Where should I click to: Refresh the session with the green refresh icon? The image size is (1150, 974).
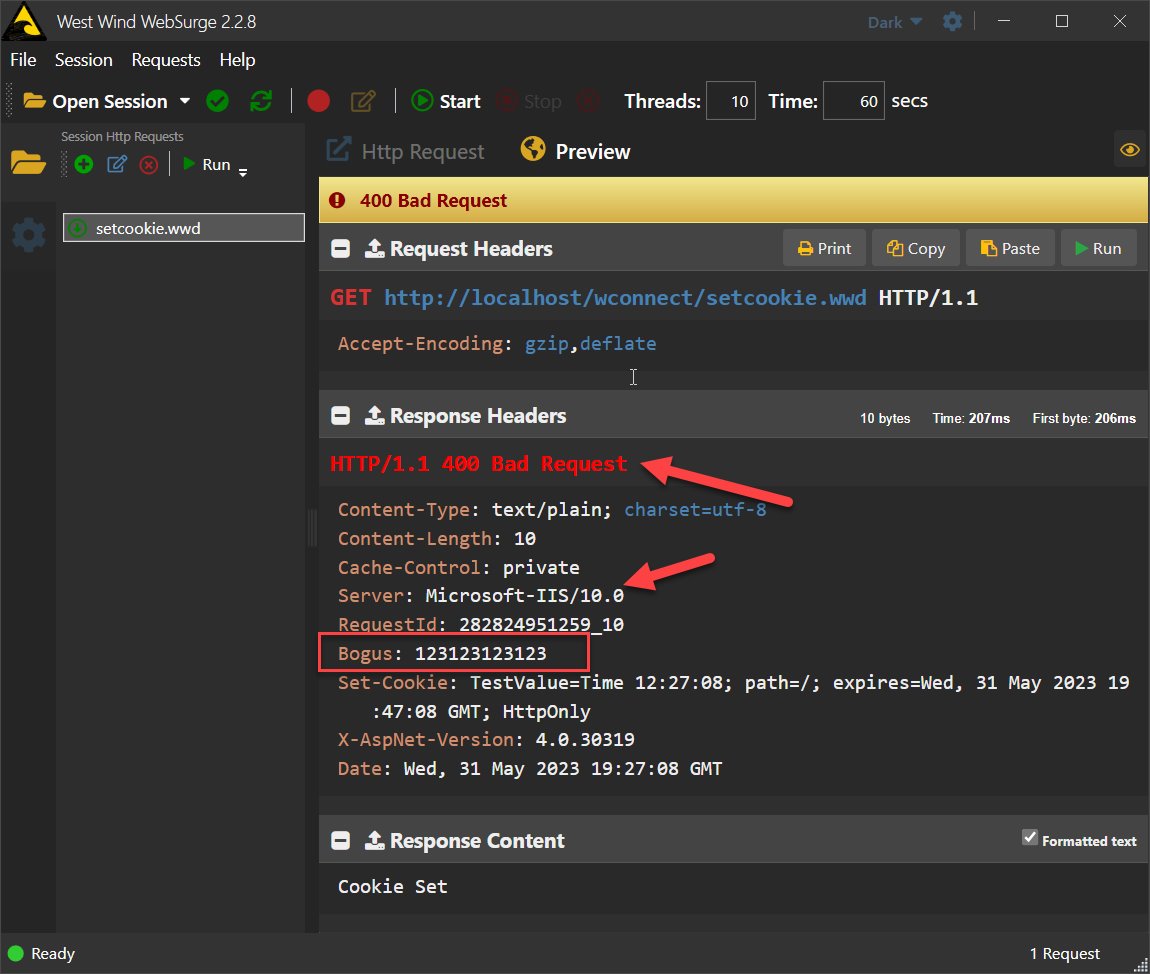tap(262, 100)
